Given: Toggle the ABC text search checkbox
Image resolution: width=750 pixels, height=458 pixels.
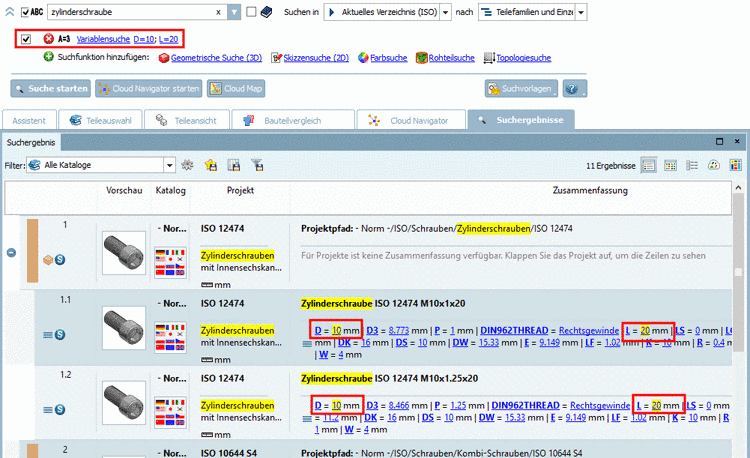Looking at the screenshot, I should (25, 12).
